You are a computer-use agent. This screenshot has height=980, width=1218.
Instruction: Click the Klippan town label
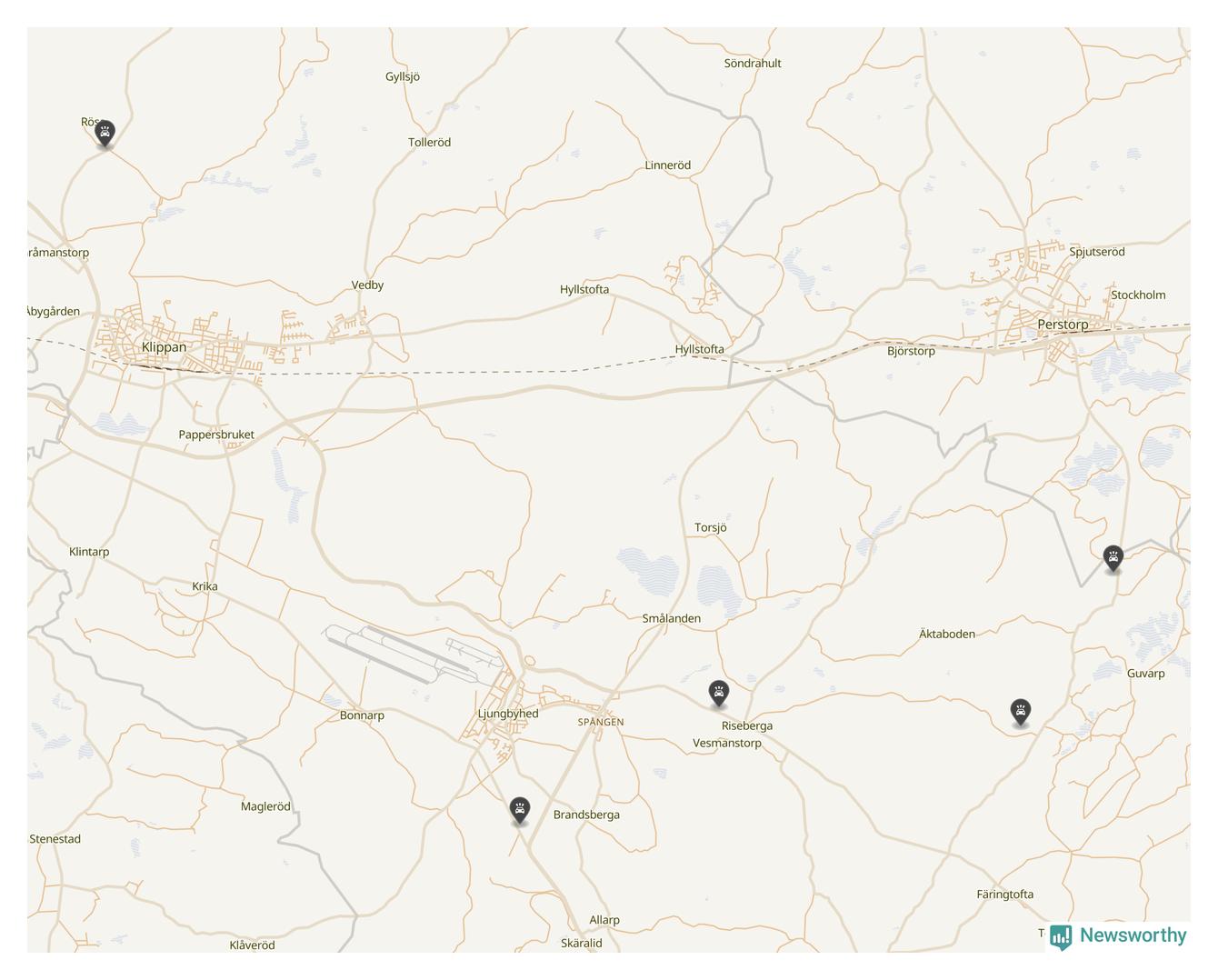pos(164,347)
